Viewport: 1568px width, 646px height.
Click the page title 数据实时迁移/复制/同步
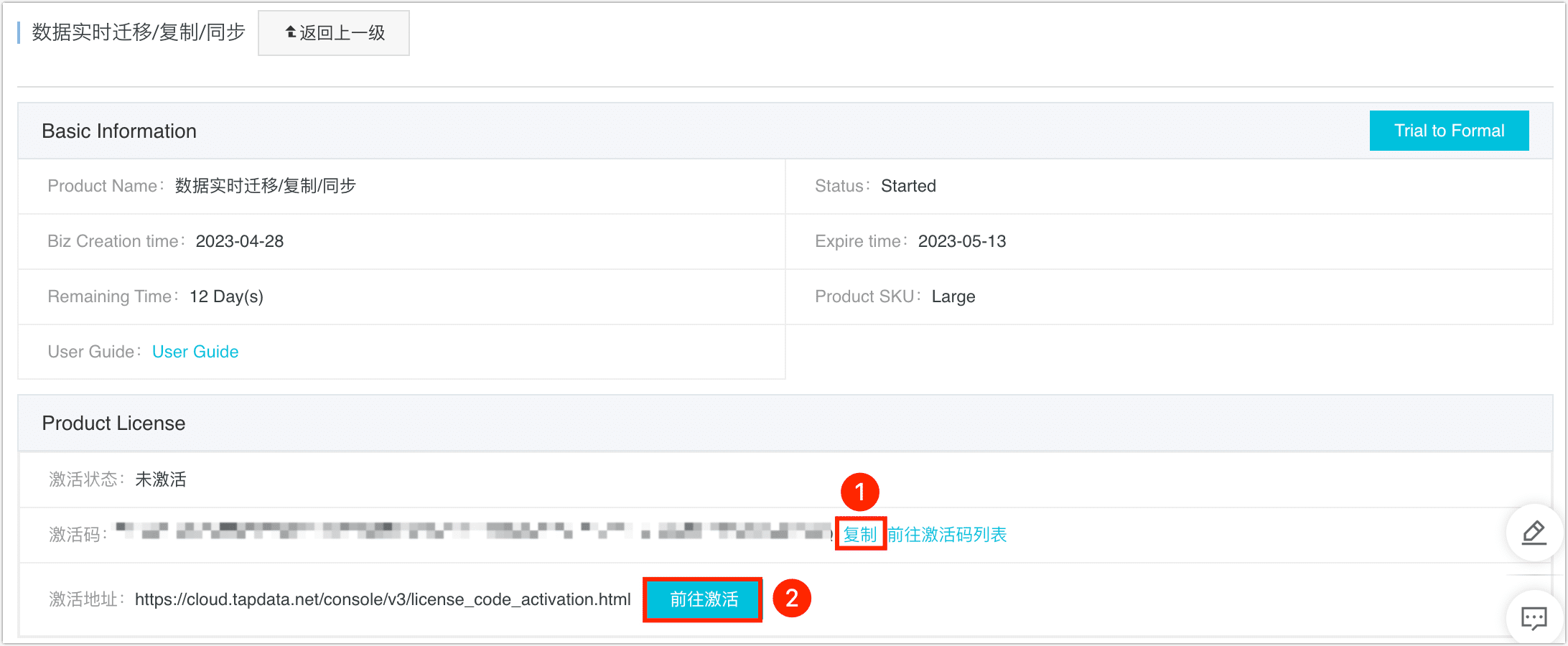pos(139,32)
